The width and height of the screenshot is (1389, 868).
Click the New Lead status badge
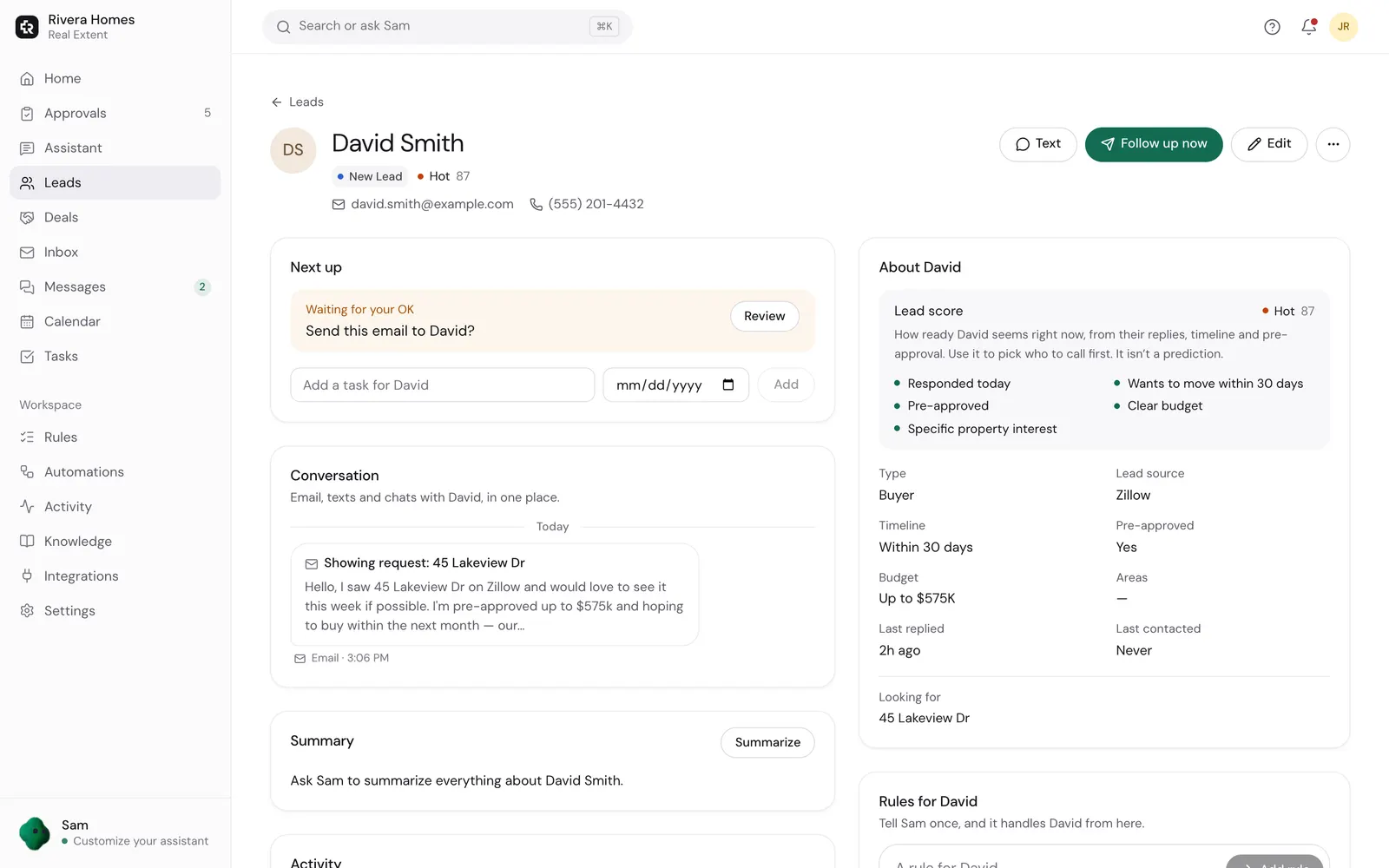coord(369,176)
